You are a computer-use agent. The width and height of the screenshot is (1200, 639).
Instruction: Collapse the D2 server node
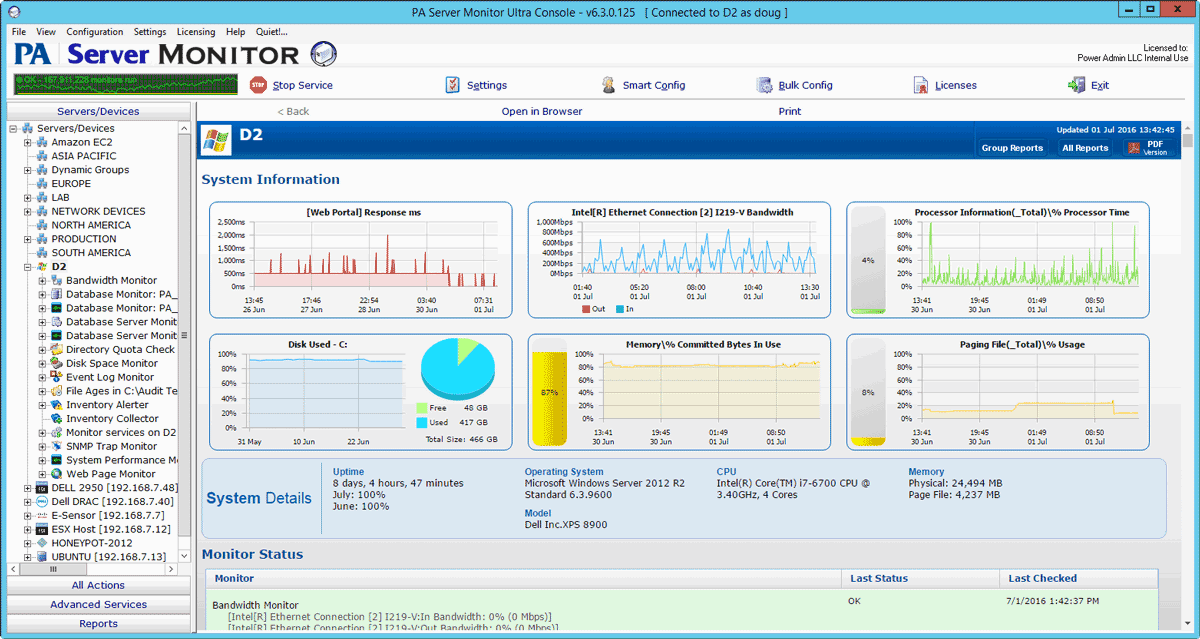point(28,267)
